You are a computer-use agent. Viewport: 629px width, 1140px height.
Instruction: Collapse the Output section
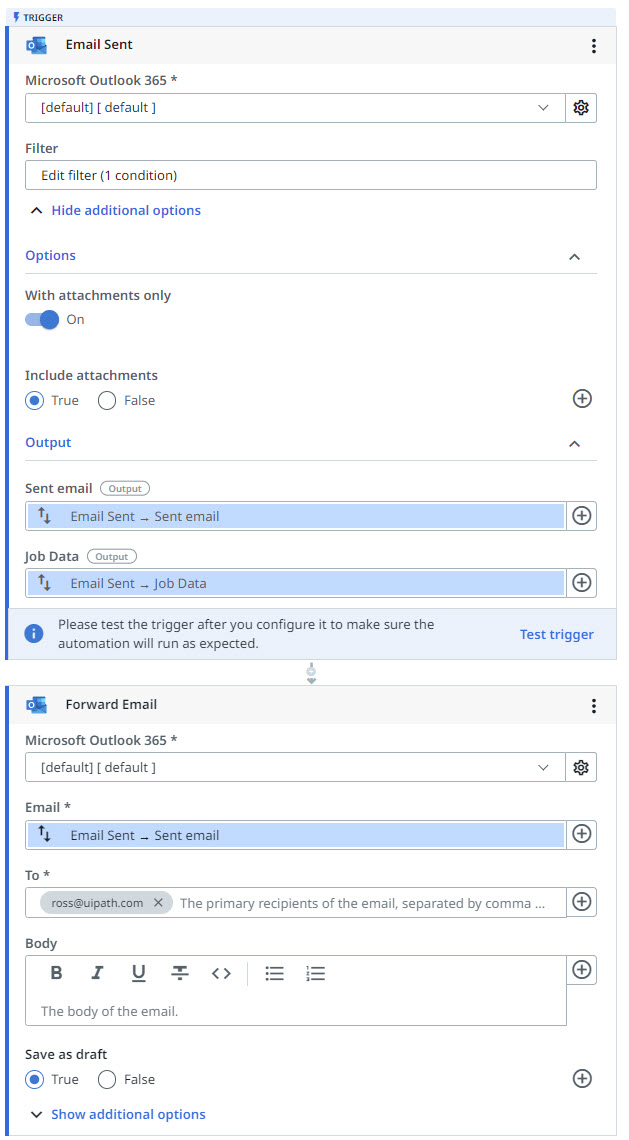[574, 443]
